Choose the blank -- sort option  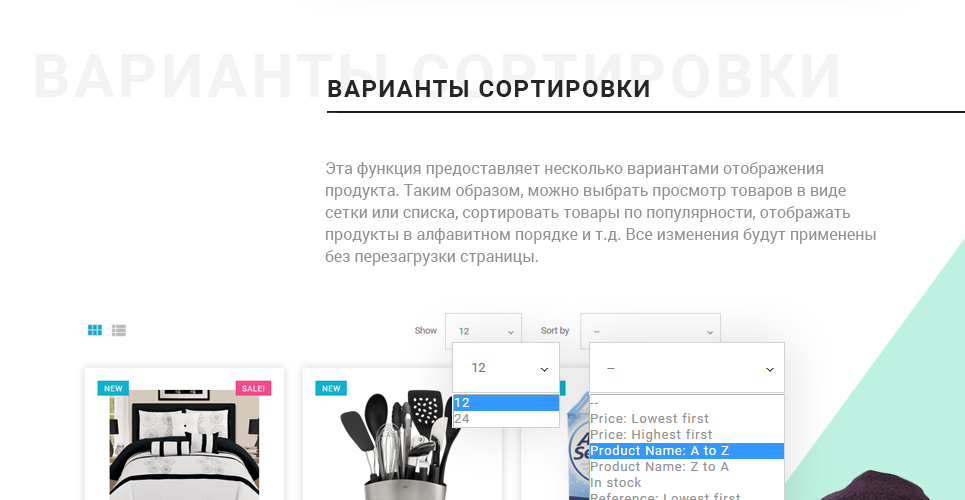pyautogui.click(x=687, y=403)
